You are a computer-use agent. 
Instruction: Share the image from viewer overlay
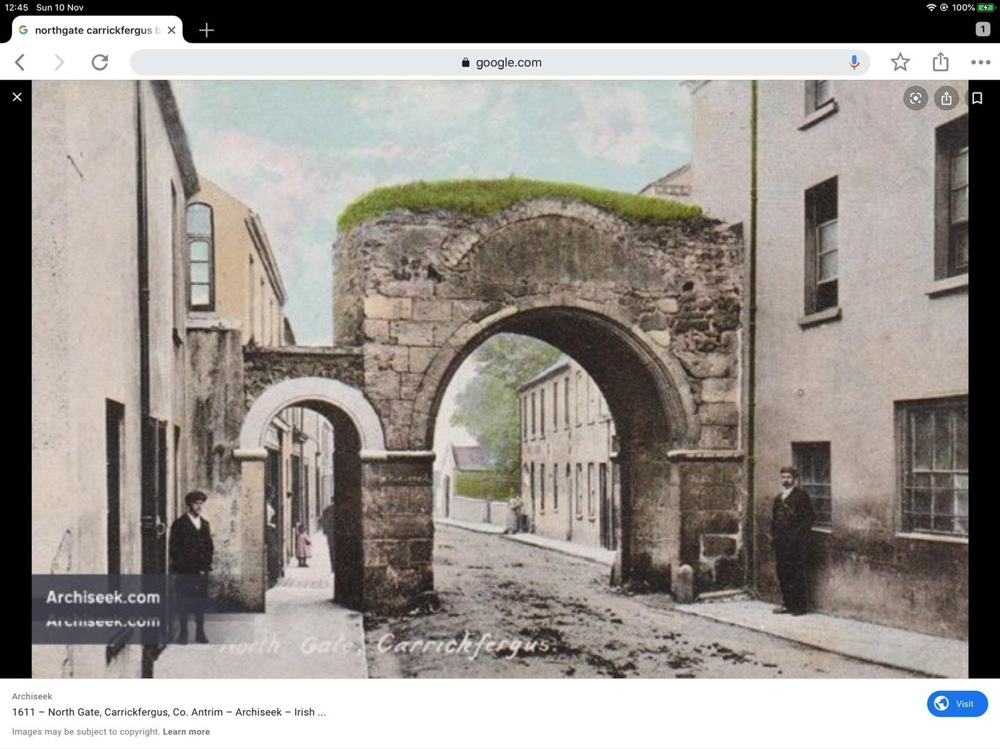[946, 98]
